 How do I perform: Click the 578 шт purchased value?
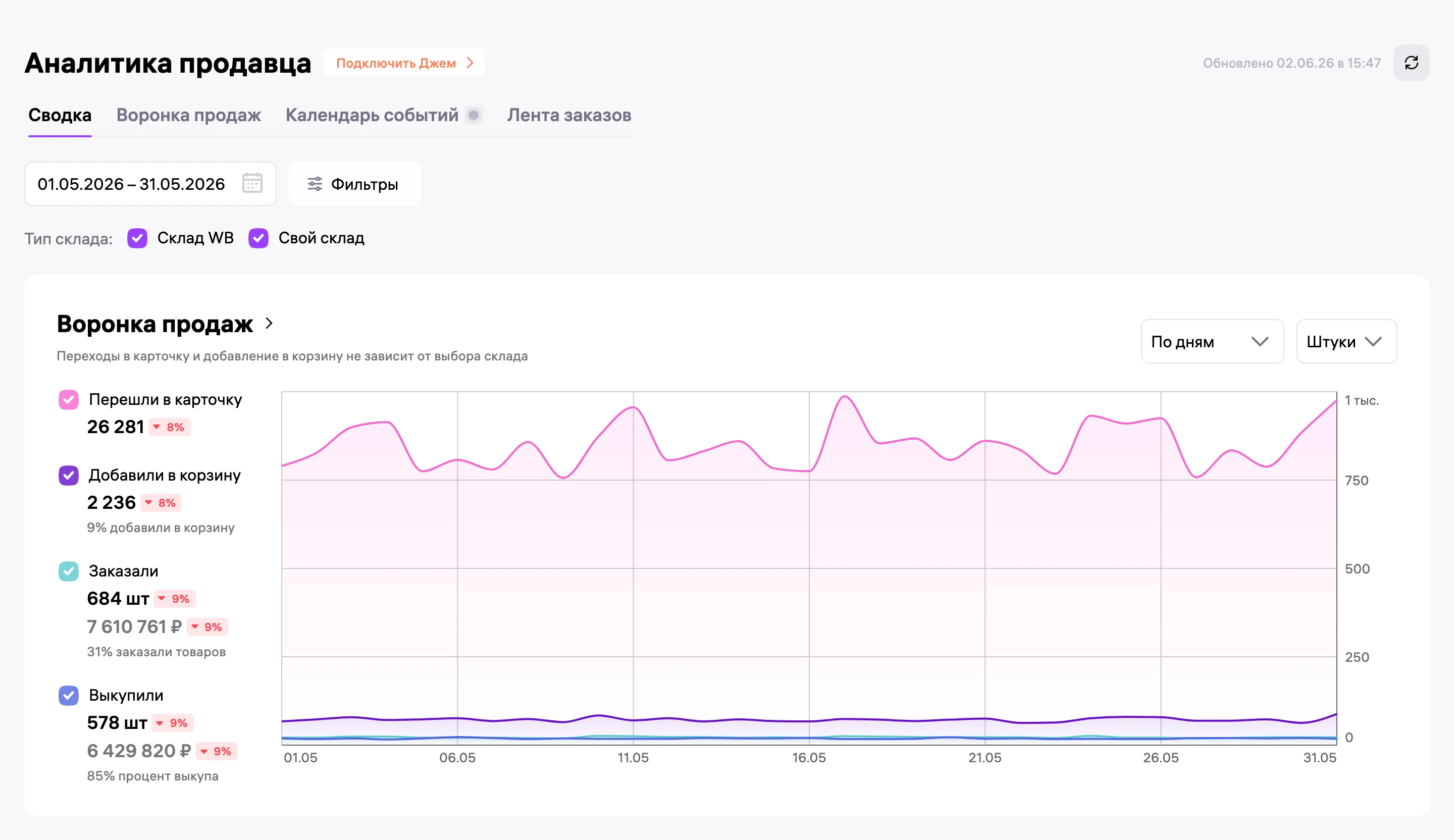click(117, 723)
